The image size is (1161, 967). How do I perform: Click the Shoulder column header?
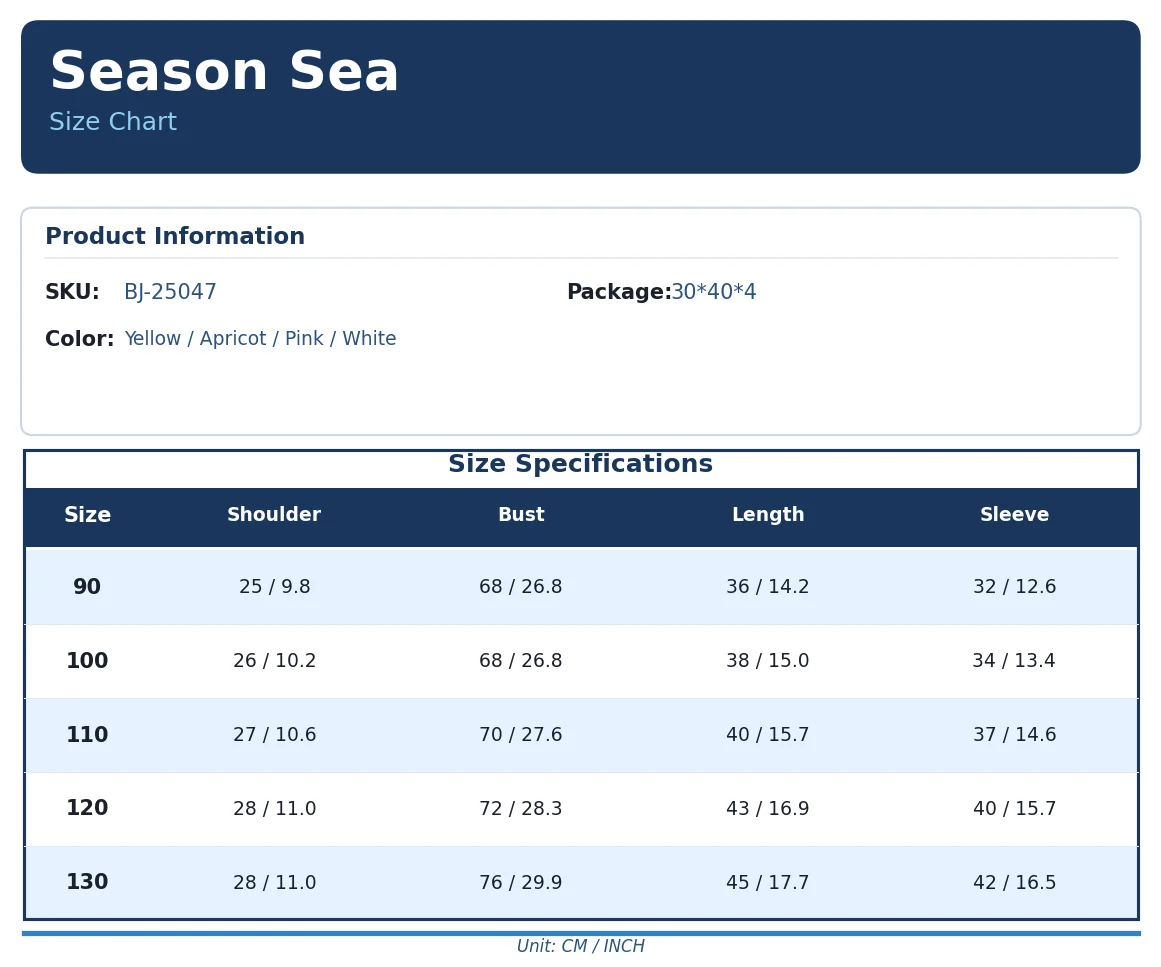pos(274,515)
